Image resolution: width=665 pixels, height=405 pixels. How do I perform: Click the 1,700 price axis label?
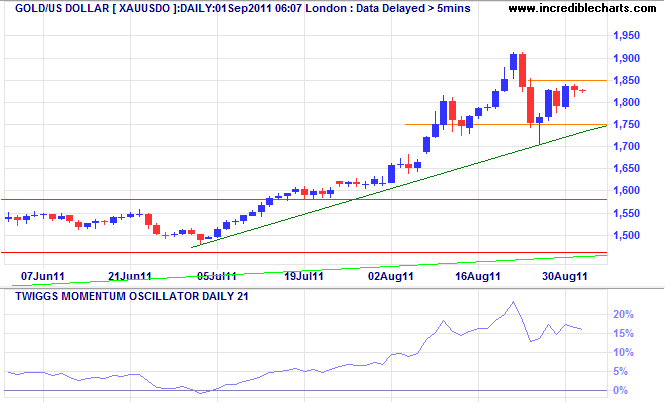pos(626,146)
